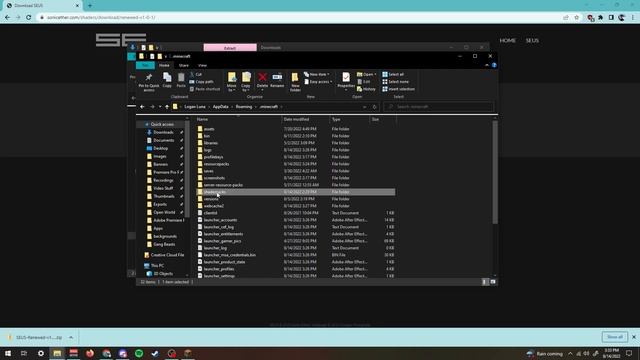
Task: Select This PC in navigation pane
Action: (x=157, y=266)
